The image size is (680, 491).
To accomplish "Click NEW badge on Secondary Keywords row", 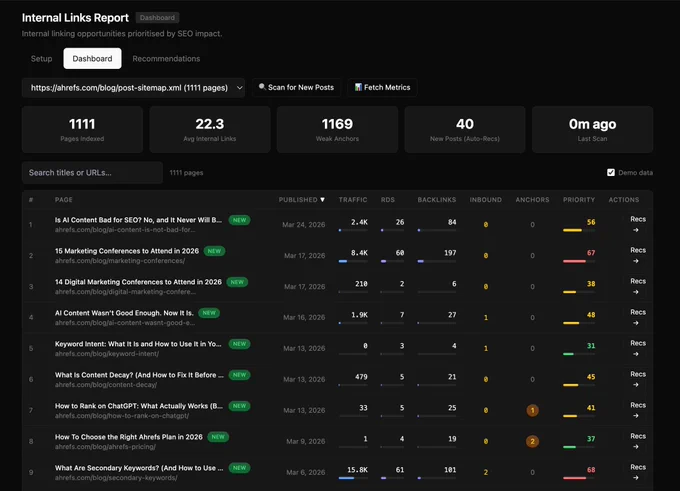I will (239, 468).
